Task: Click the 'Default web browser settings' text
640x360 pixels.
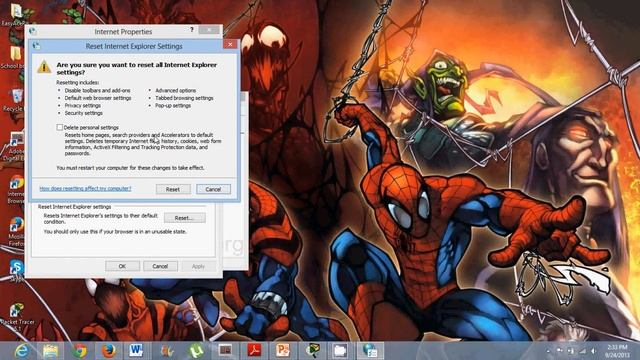Action: [98, 98]
